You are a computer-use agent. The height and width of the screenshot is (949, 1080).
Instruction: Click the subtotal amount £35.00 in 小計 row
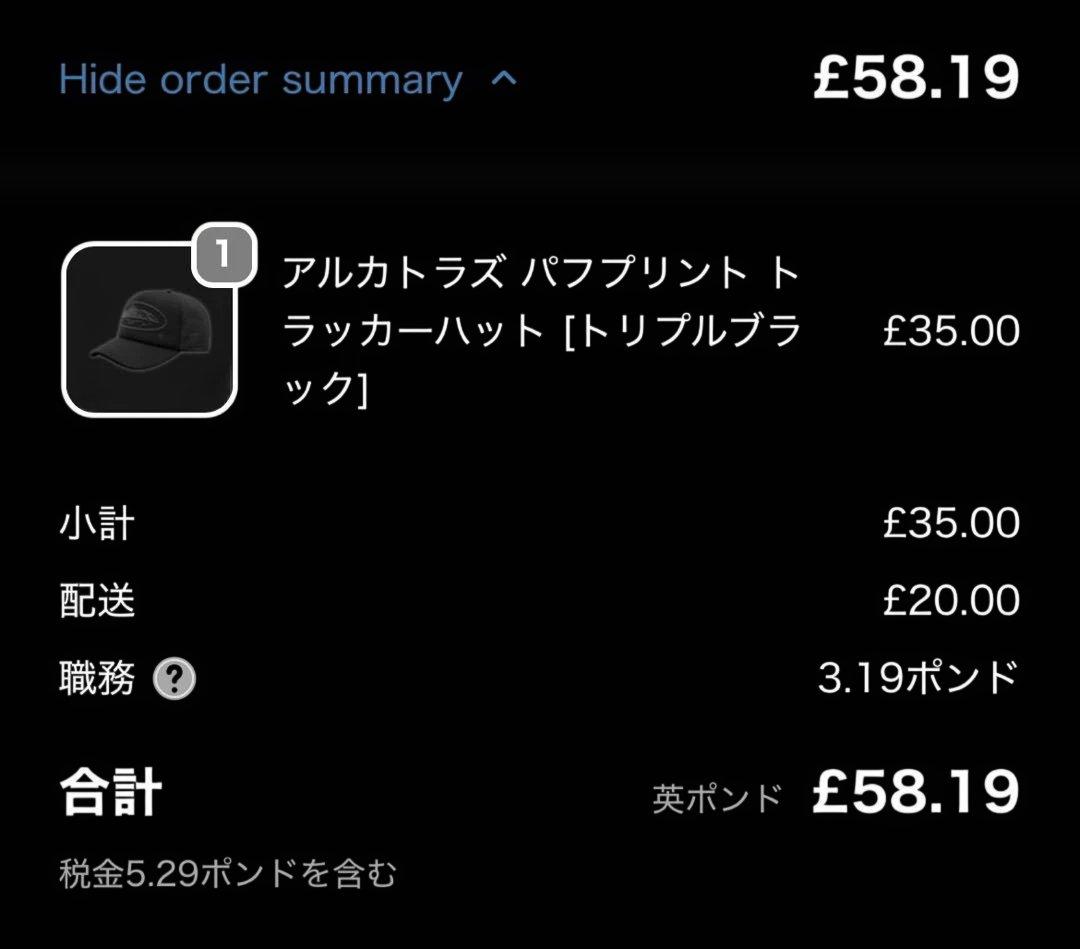pyautogui.click(x=950, y=523)
